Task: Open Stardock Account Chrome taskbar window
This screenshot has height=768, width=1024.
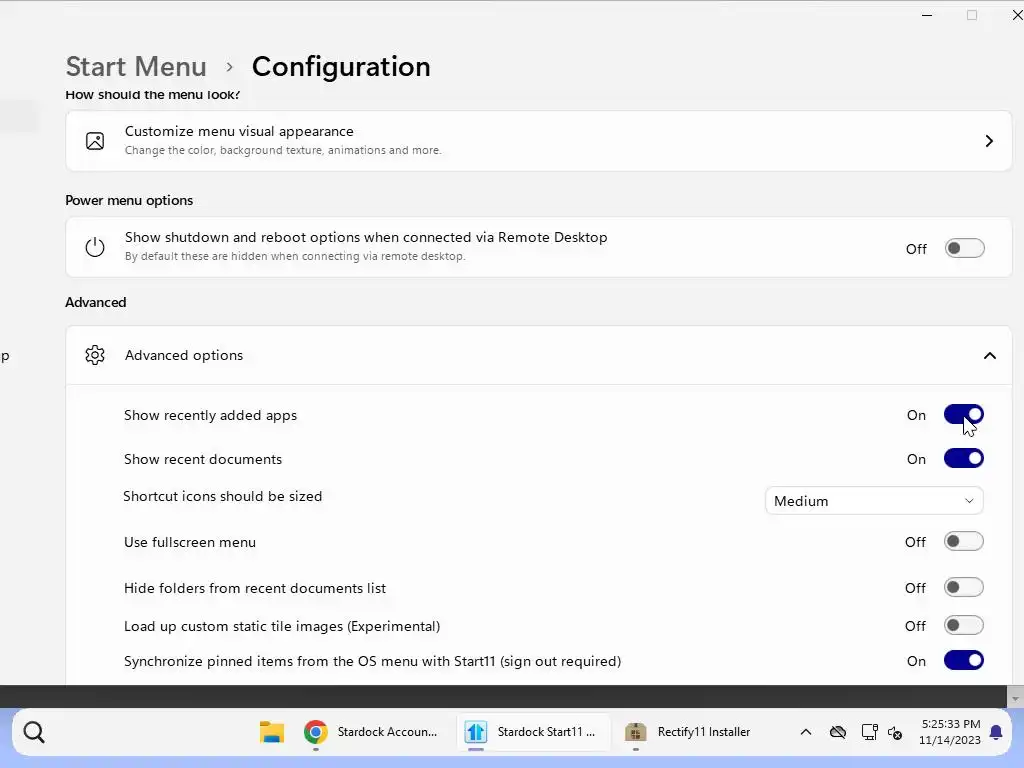Action: pyautogui.click(x=372, y=732)
